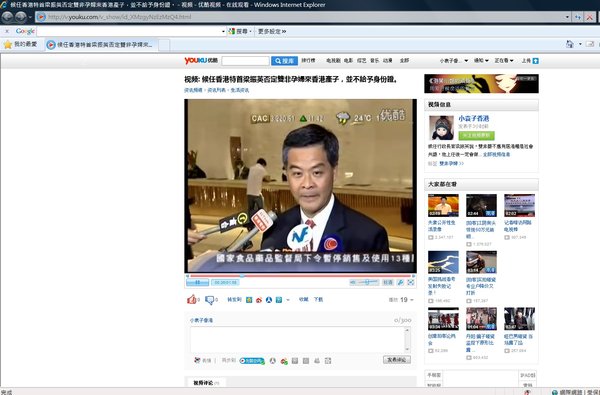
Task: Open the 全部视频信息 link
Action: [x=496, y=154]
